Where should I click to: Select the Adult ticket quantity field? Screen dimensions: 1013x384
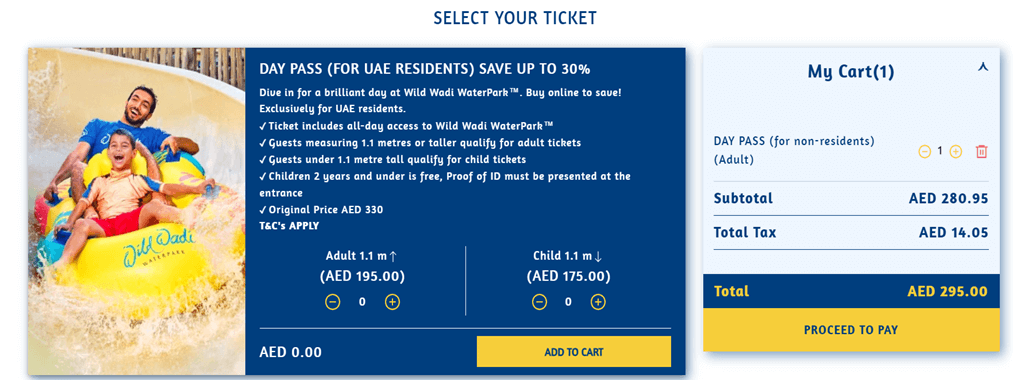[x=362, y=301]
